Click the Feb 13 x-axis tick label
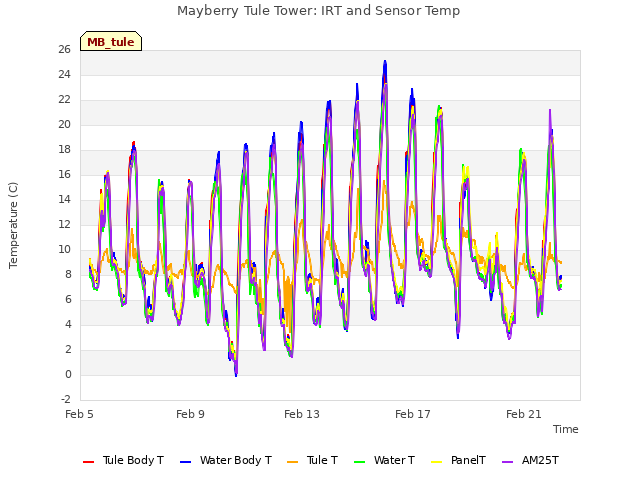Image resolution: width=640 pixels, height=480 pixels. coord(302,414)
